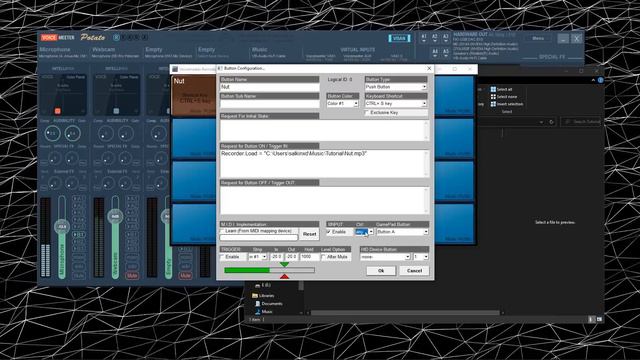Check the Exclusive Key checkbox
The width and height of the screenshot is (640, 360).
(367, 112)
